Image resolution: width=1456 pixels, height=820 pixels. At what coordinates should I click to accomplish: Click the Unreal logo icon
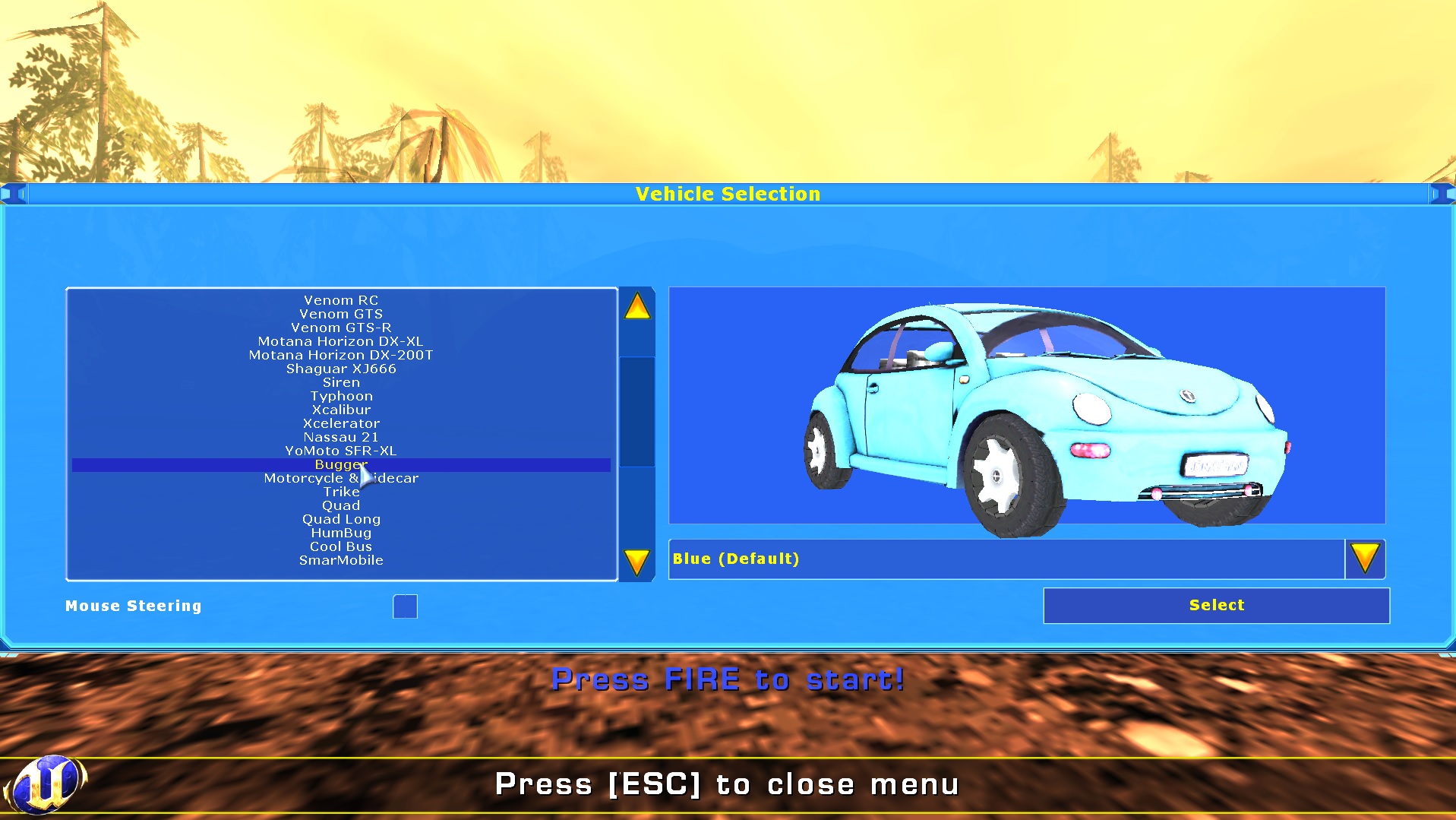(x=47, y=784)
